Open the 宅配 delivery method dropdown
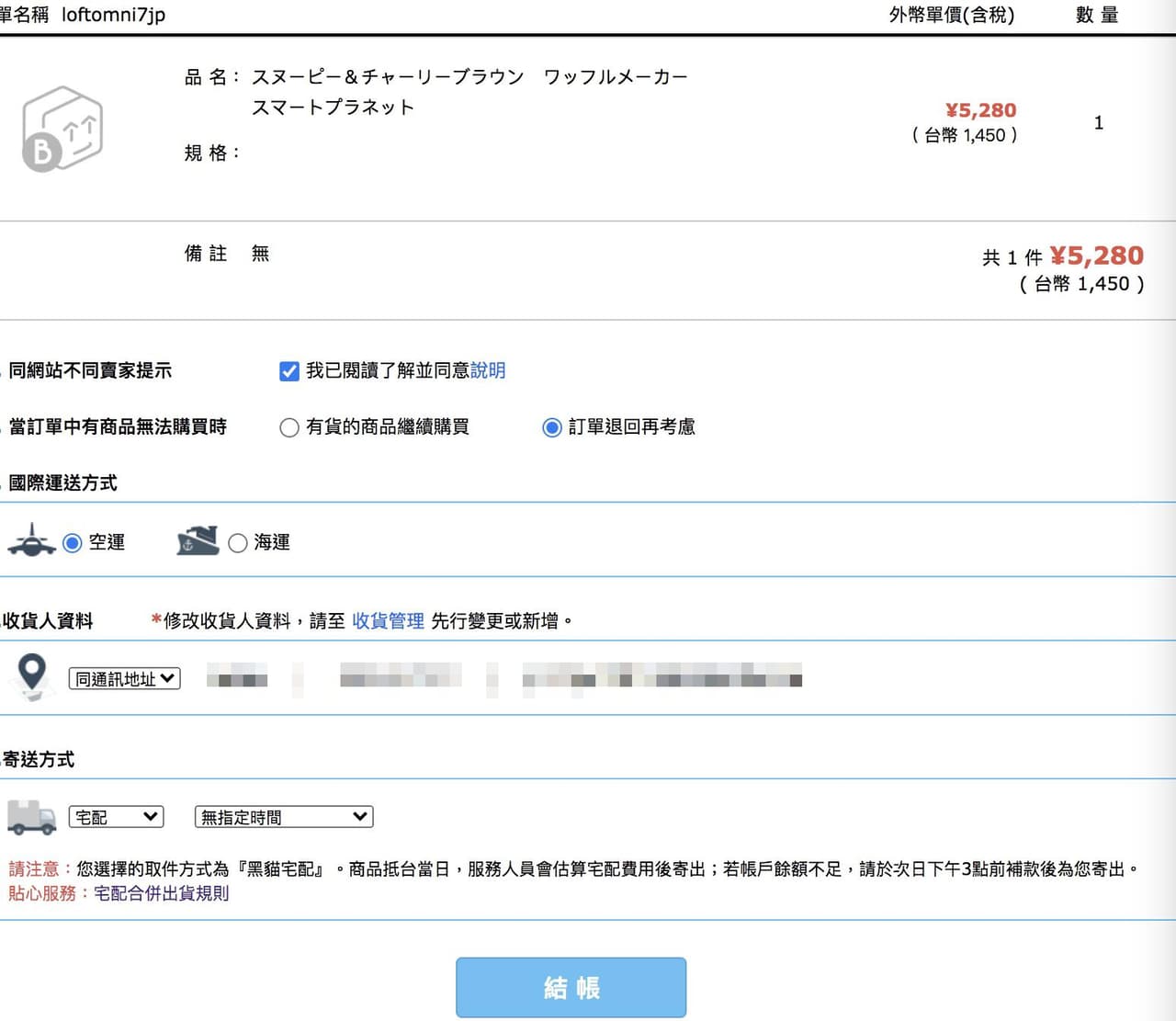 117,817
